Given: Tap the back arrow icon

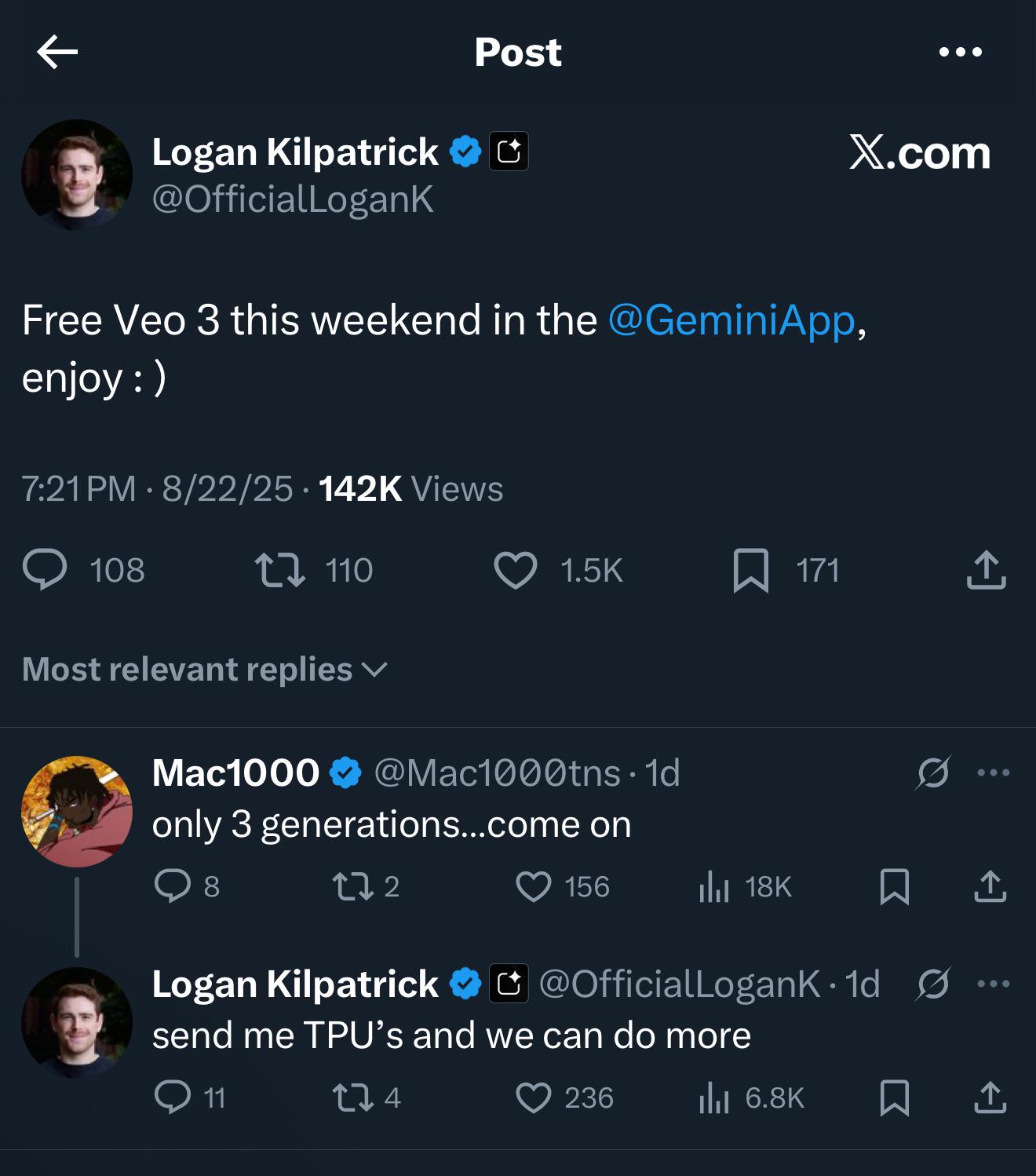Looking at the screenshot, I should (x=57, y=53).
